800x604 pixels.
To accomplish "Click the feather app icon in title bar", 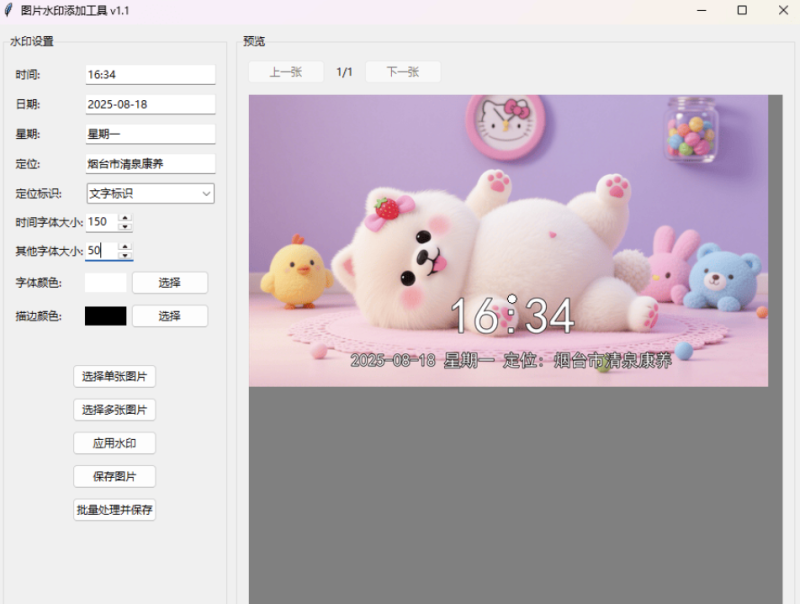I will 9,10.
